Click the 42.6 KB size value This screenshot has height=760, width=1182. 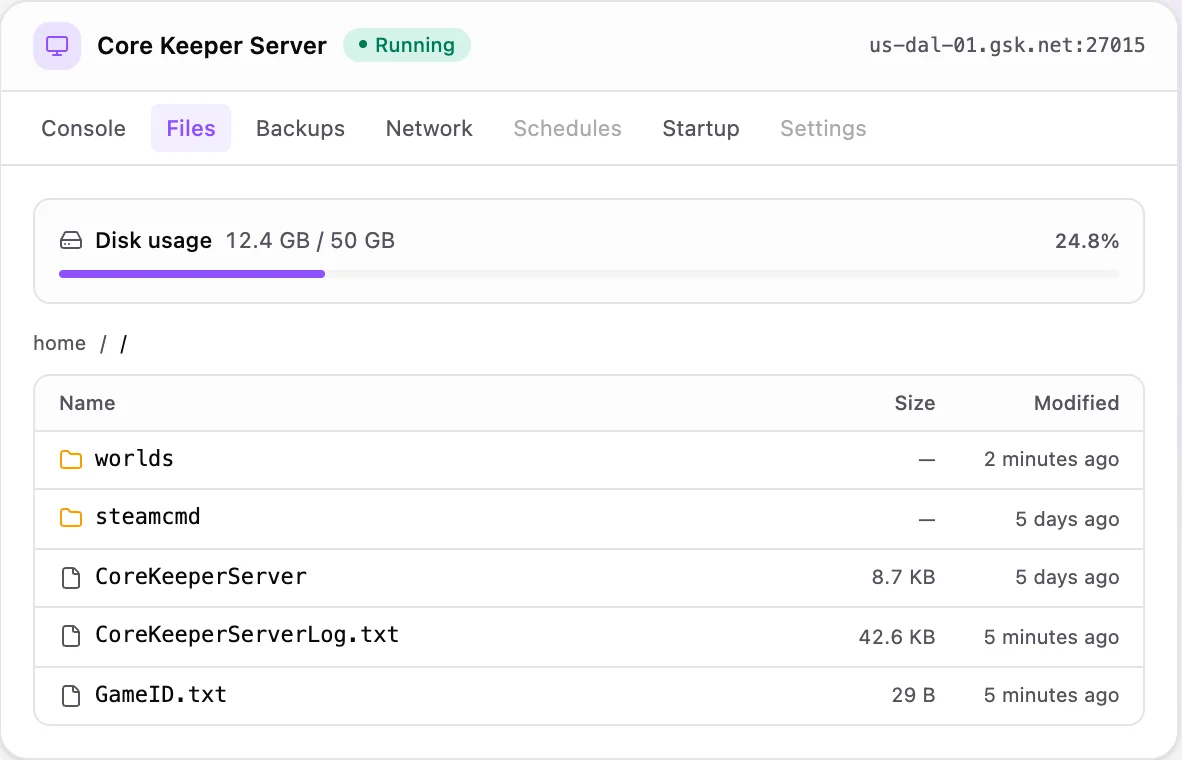coord(897,637)
